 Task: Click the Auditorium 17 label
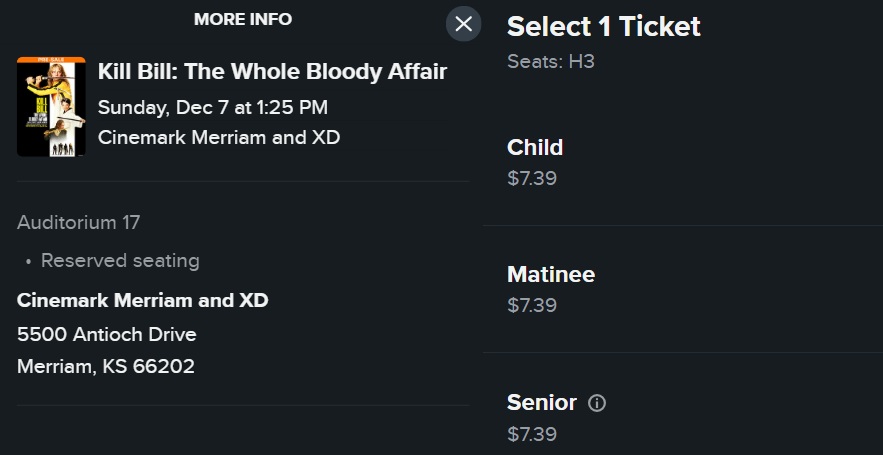(79, 222)
